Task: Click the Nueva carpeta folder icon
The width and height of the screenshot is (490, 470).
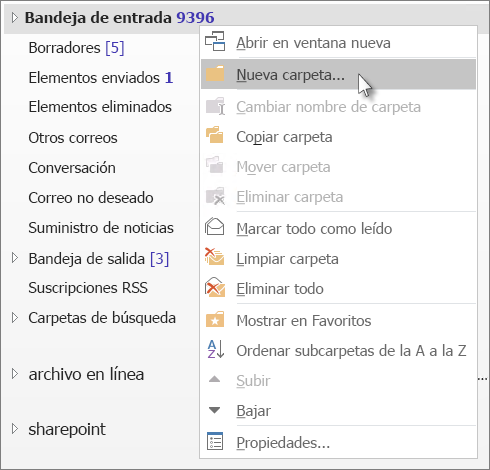Action: click(x=215, y=74)
